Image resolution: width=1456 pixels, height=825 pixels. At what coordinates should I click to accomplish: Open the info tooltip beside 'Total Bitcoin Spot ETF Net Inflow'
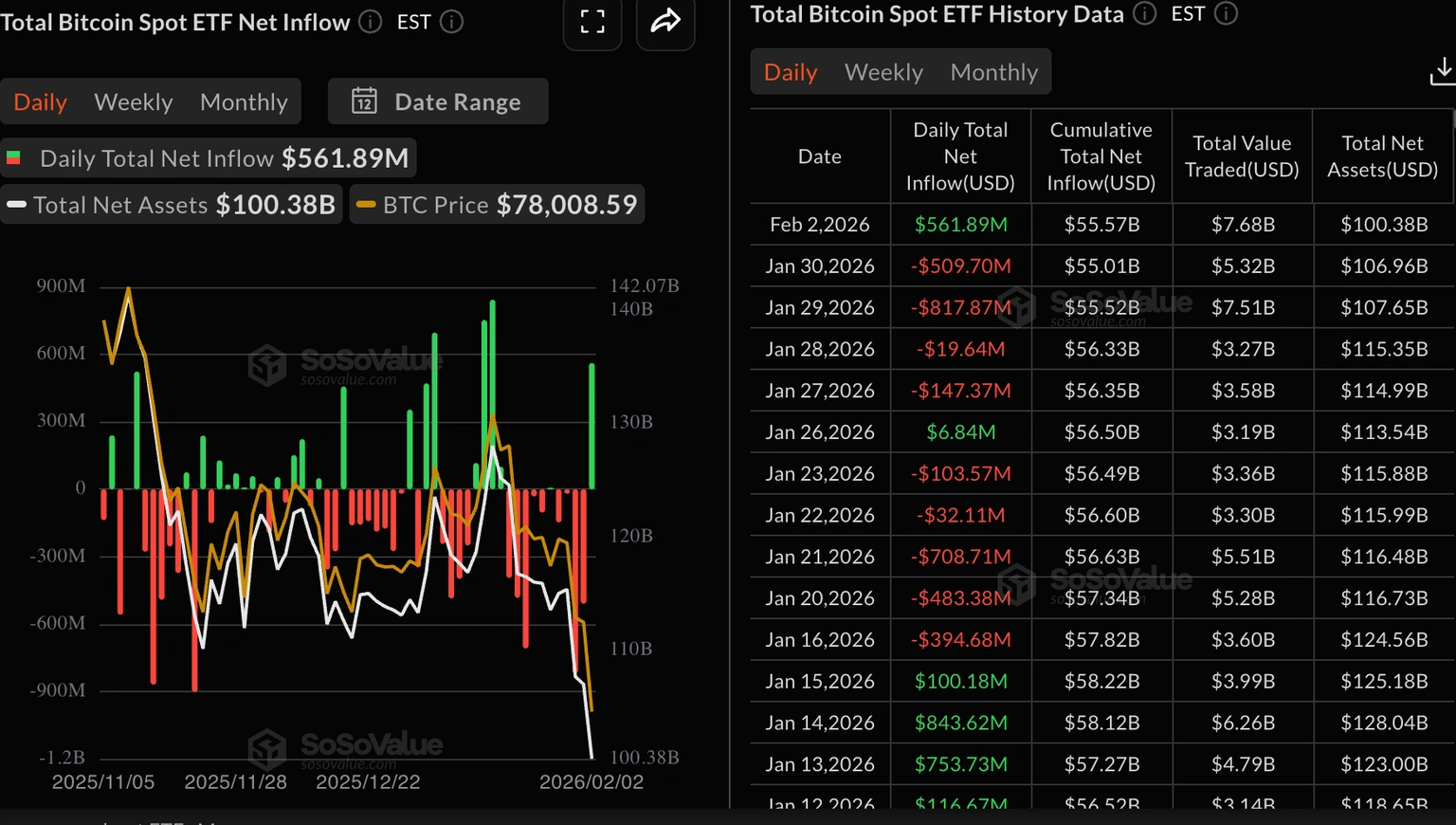click(x=369, y=21)
